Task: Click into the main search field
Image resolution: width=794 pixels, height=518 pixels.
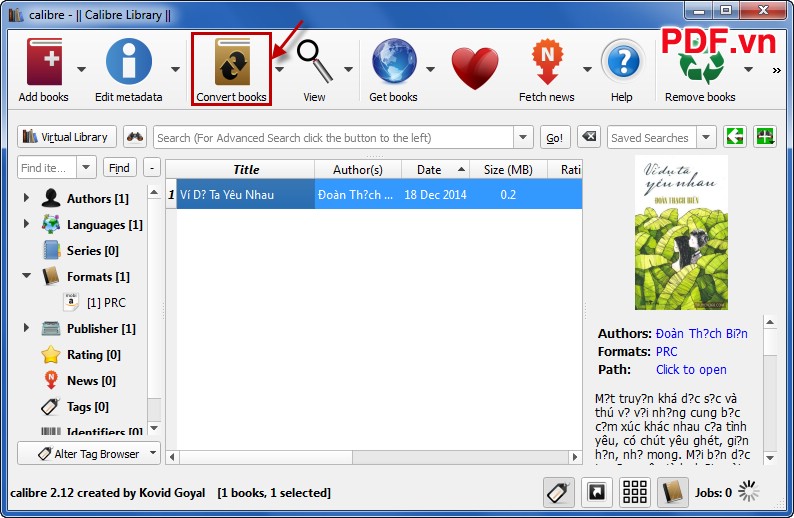Action: pos(333,137)
